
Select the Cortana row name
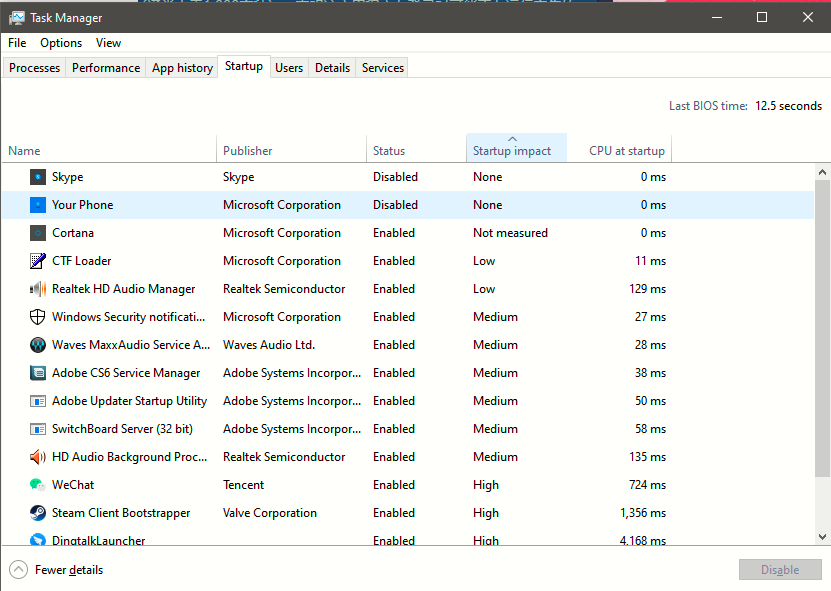point(73,233)
